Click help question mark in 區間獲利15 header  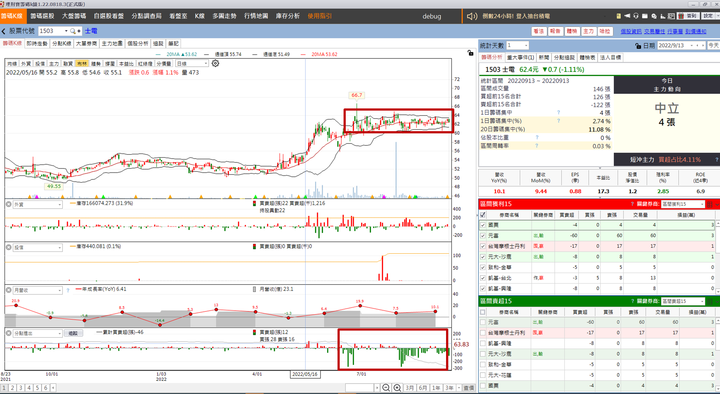pos(632,204)
